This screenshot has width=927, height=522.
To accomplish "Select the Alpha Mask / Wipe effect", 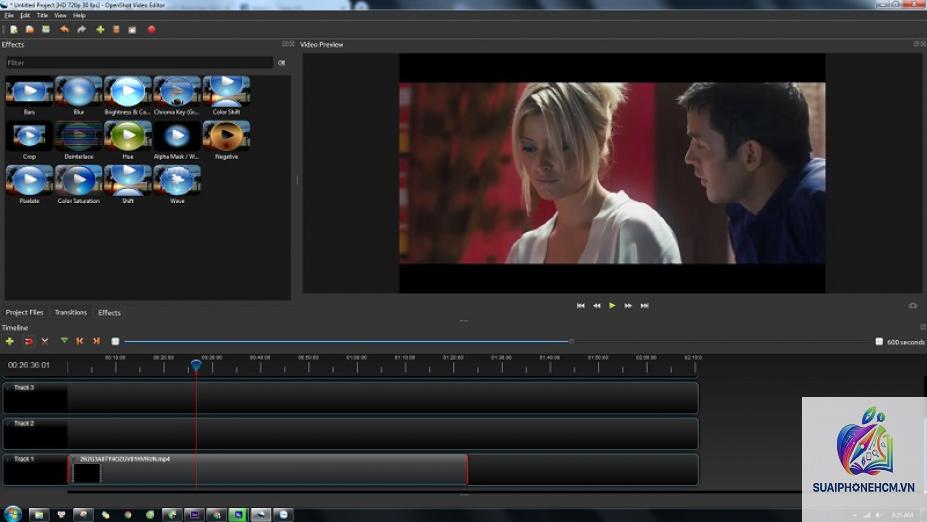I will click(x=177, y=140).
